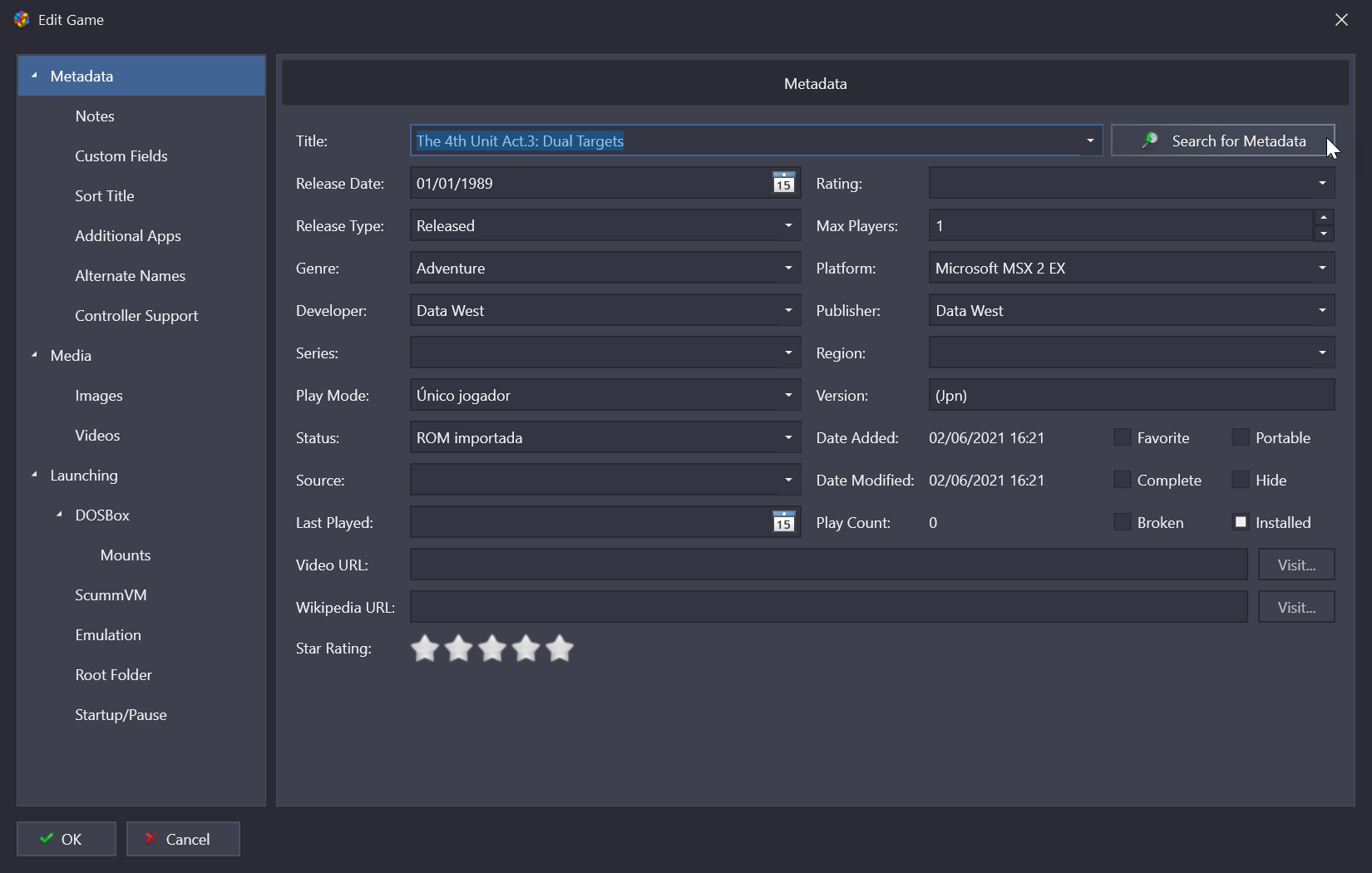The width and height of the screenshot is (1372, 873).
Task: Click into the Video URL field
Action: point(828,565)
